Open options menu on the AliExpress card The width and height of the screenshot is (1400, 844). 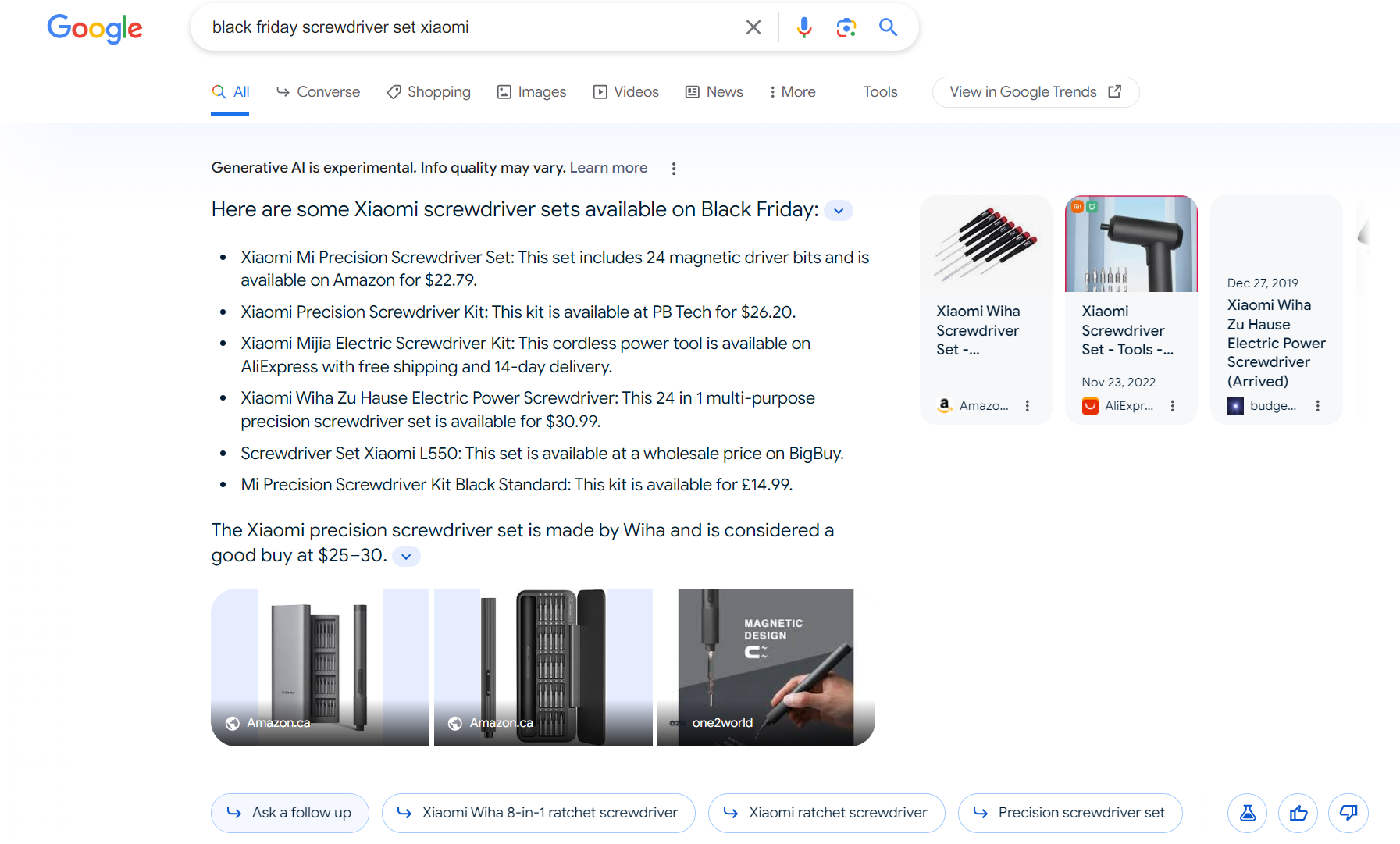[1172, 406]
